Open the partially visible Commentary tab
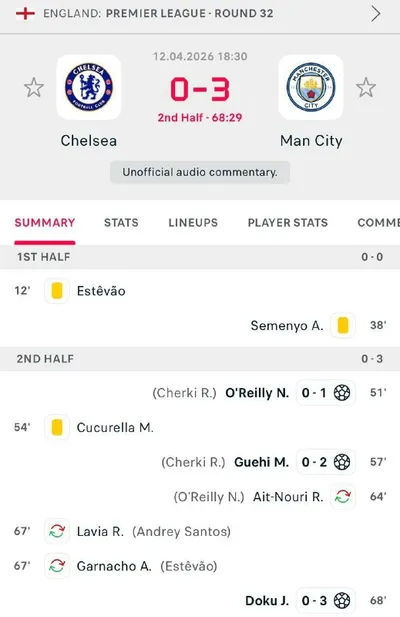The height and width of the screenshot is (617, 400). coord(378,223)
